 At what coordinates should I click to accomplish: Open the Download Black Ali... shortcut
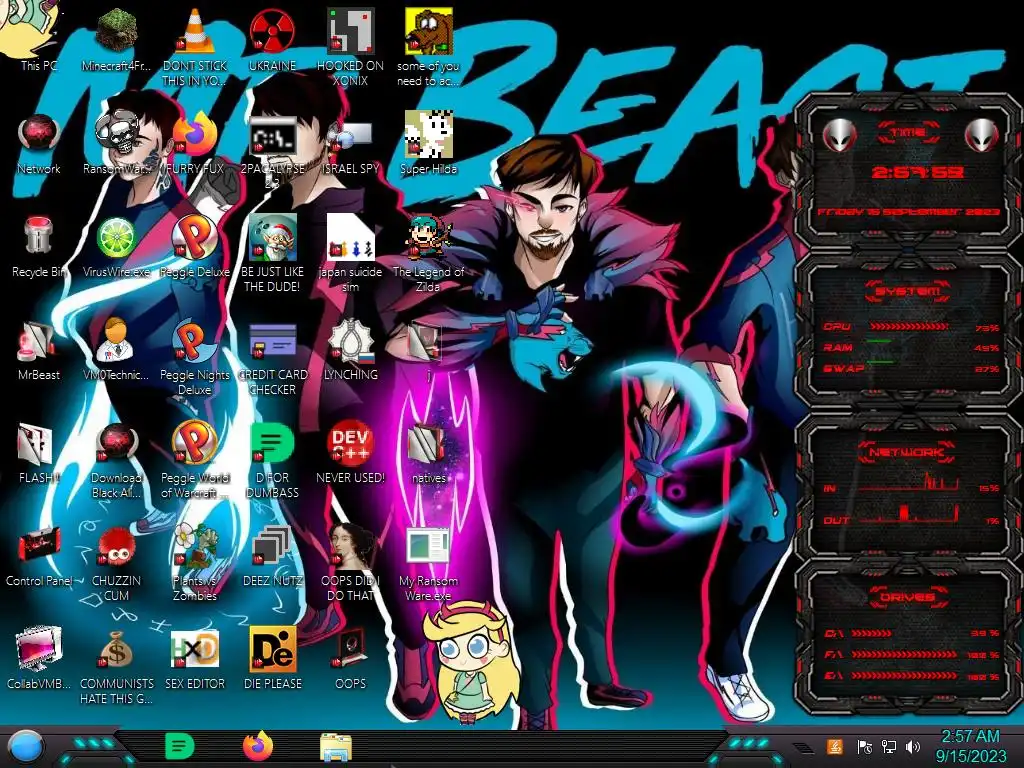pos(117,444)
